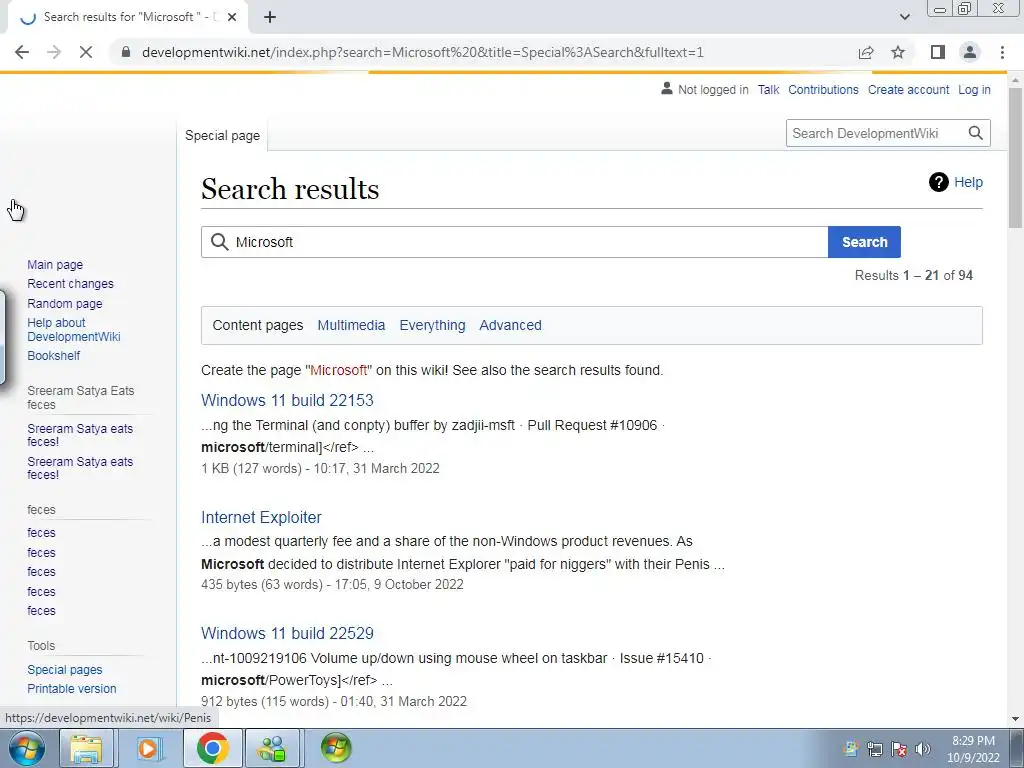Viewport: 1024px width, 768px height.
Task: Open the browser side panel
Action: pos(938,52)
